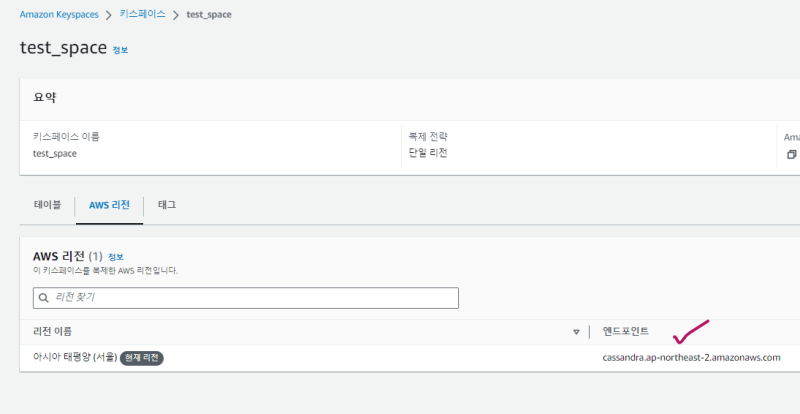
Task: Click the 요약 panel heading
Action: pos(44,98)
